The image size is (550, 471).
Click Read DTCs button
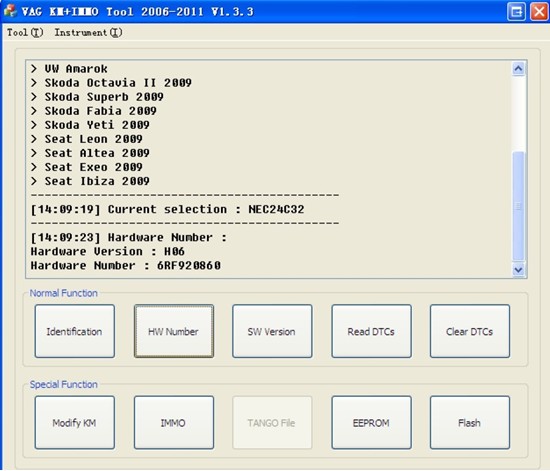coord(371,331)
